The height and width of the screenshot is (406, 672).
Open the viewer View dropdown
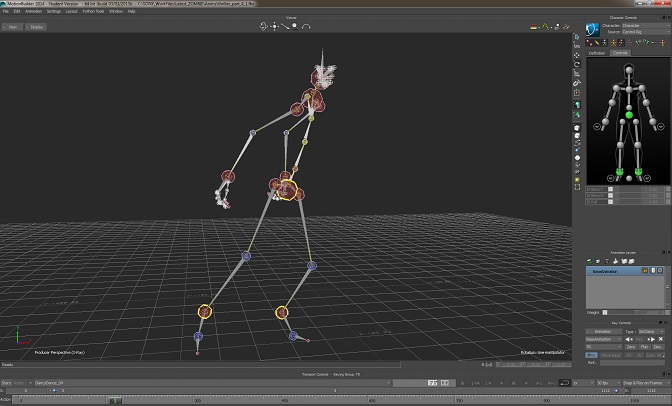click(12, 27)
